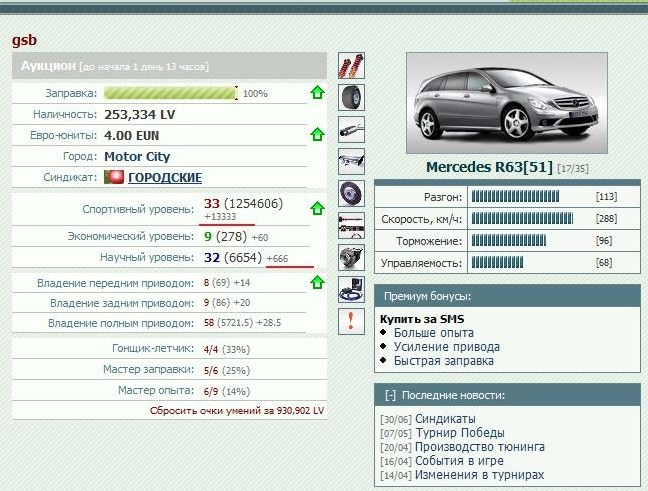Open the Motor City link
The width and height of the screenshot is (648, 491).
[137, 157]
